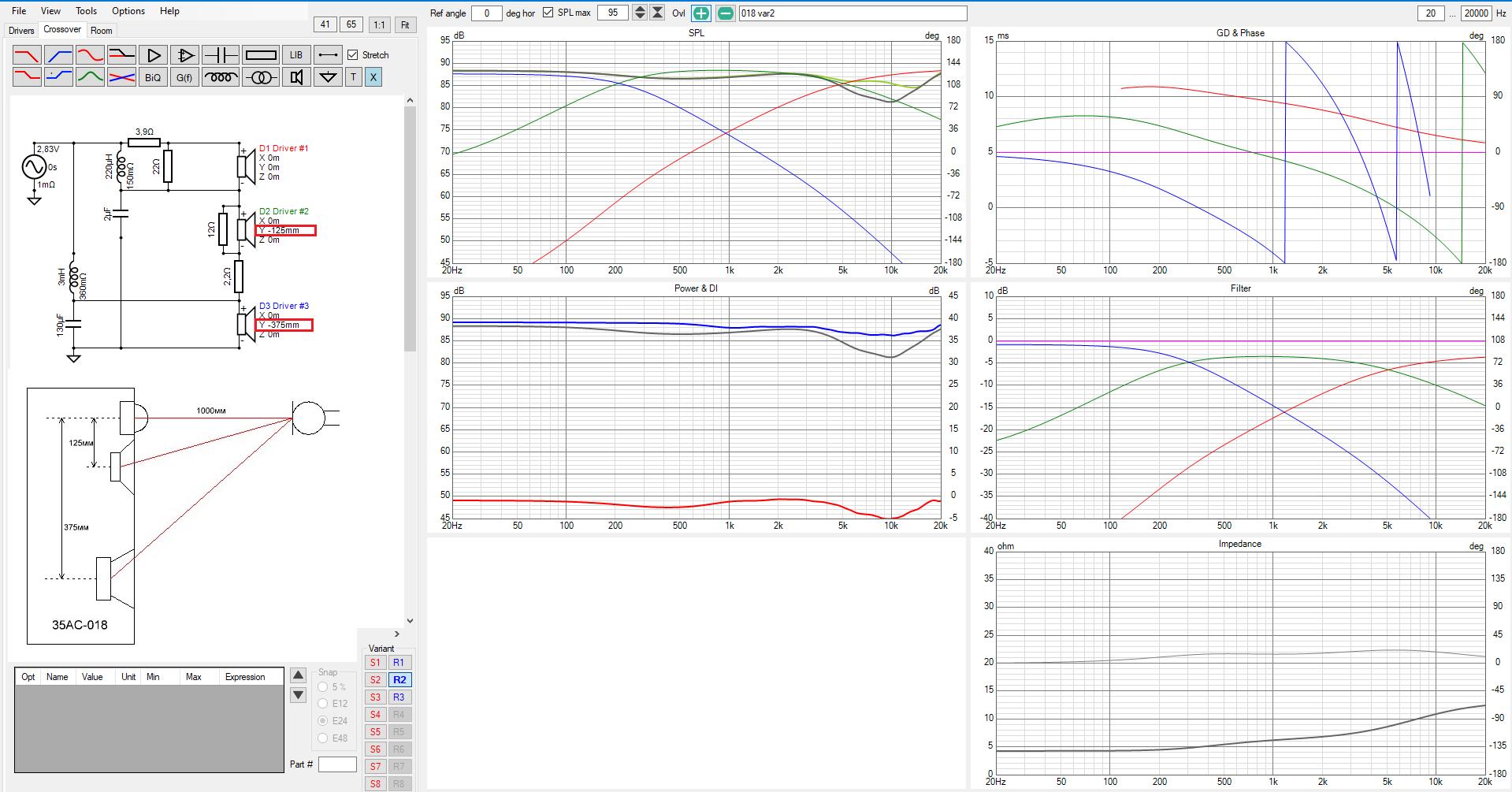1512x792 pixels.
Task: Pick the inductor coil component tool
Action: [221, 77]
